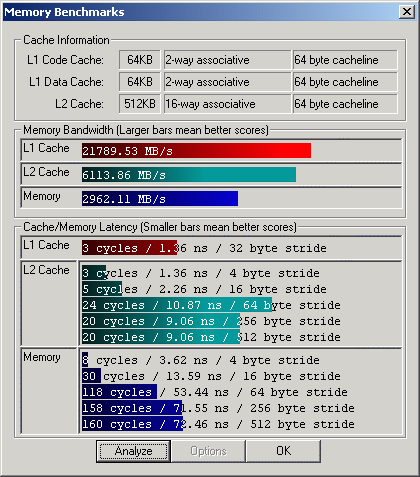Select '118 cycles / 53.44 ns / 64 byte stride'
Screen dimensions: 420x477
215,392
